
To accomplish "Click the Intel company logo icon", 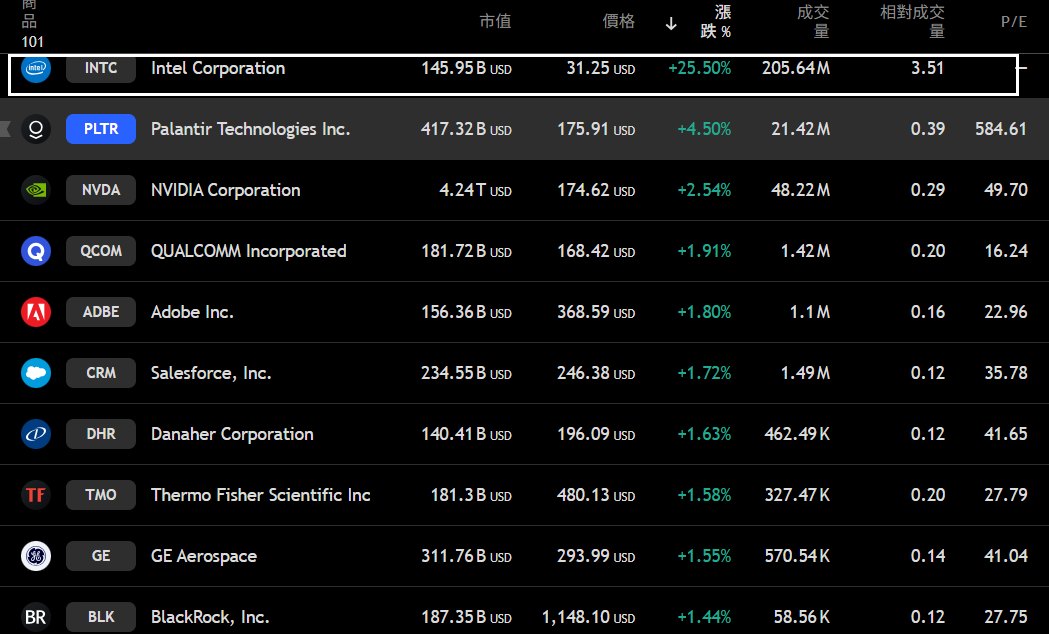I will [36, 69].
